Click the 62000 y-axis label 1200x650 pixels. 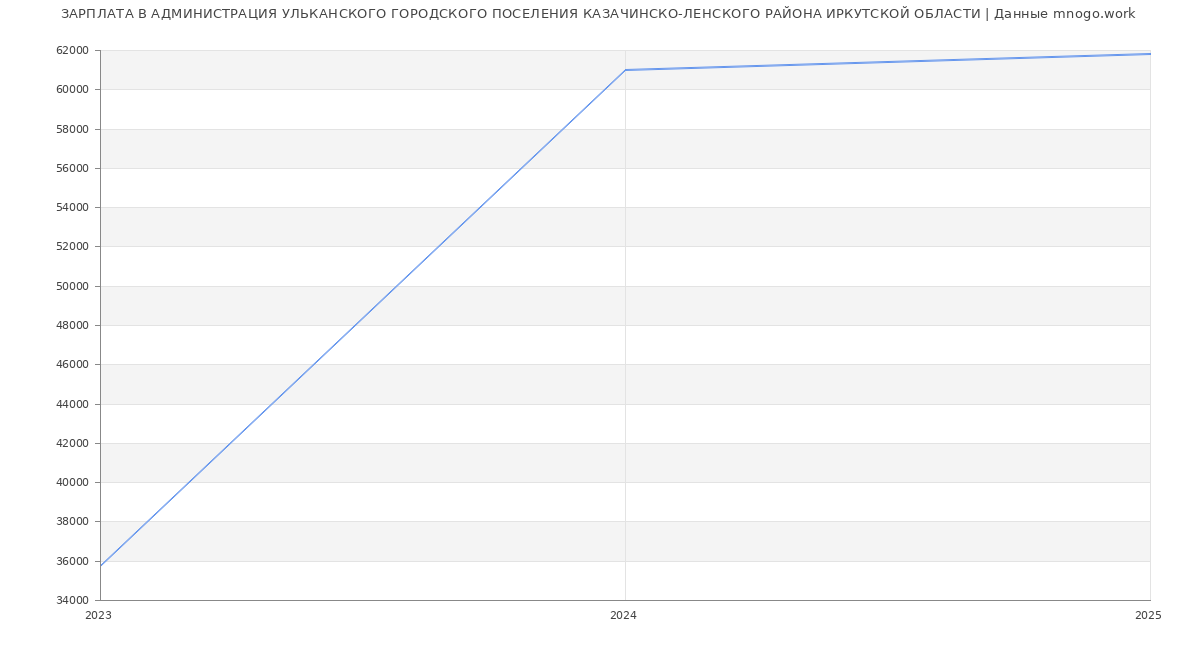(x=72, y=50)
